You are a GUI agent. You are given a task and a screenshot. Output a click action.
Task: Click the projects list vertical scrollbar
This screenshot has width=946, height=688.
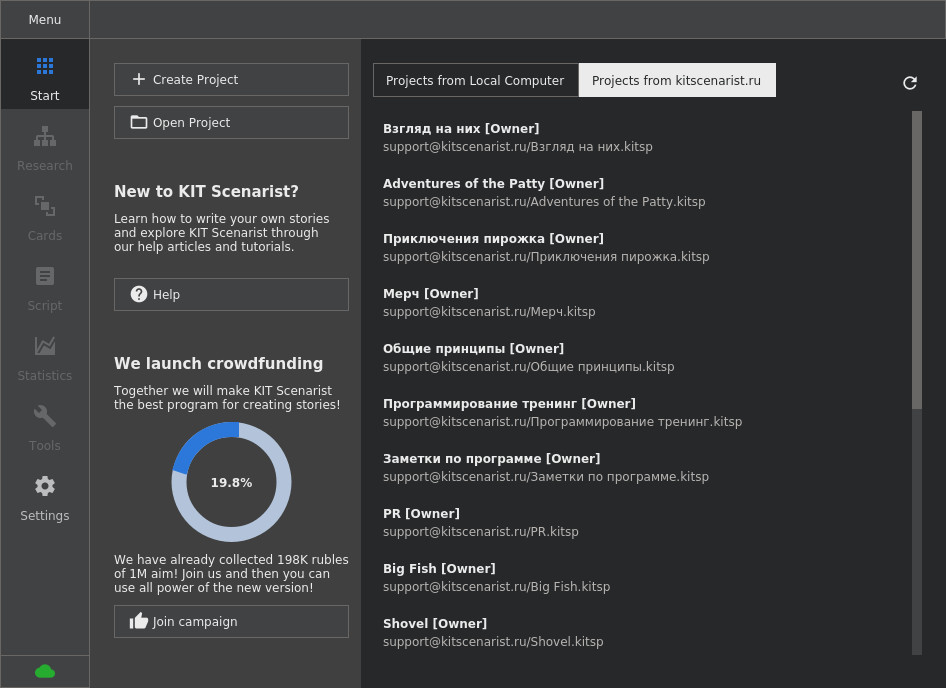[x=917, y=382]
